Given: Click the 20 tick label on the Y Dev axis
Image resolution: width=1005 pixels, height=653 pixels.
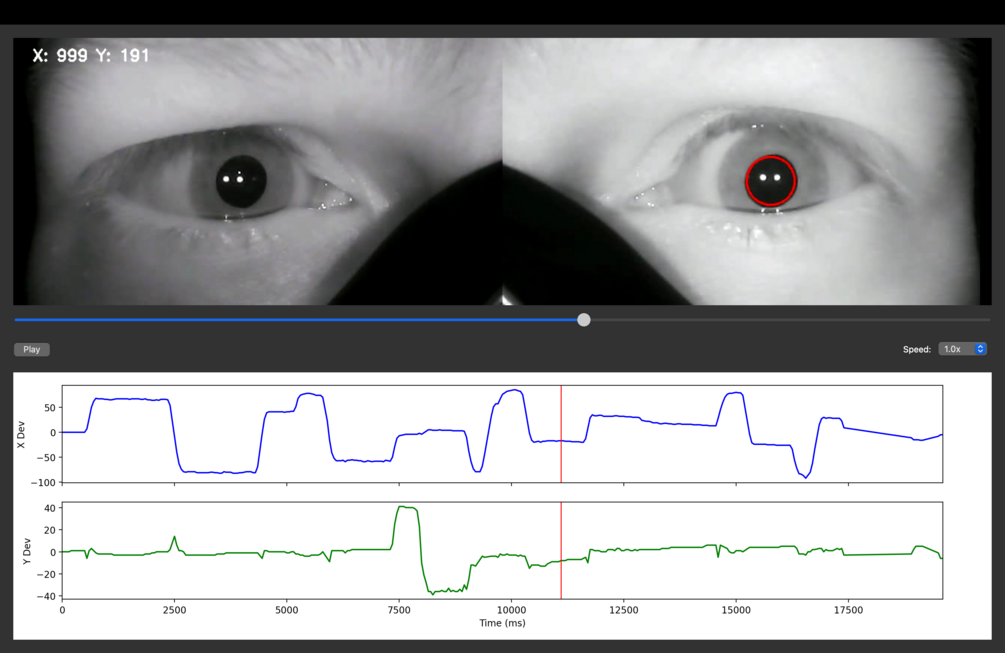Looking at the screenshot, I should [x=50, y=530].
